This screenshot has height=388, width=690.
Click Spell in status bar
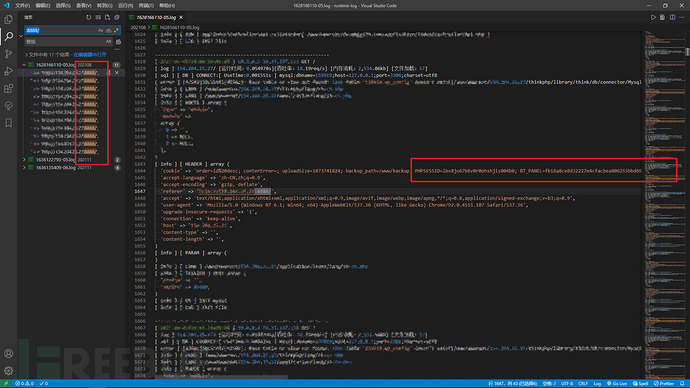coord(640,384)
